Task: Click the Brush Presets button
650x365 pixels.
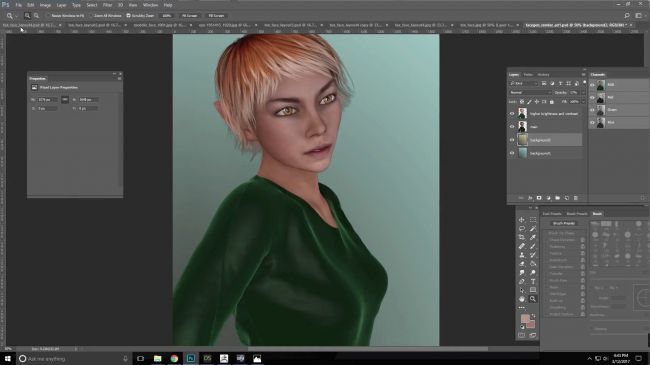Action: tap(563, 223)
